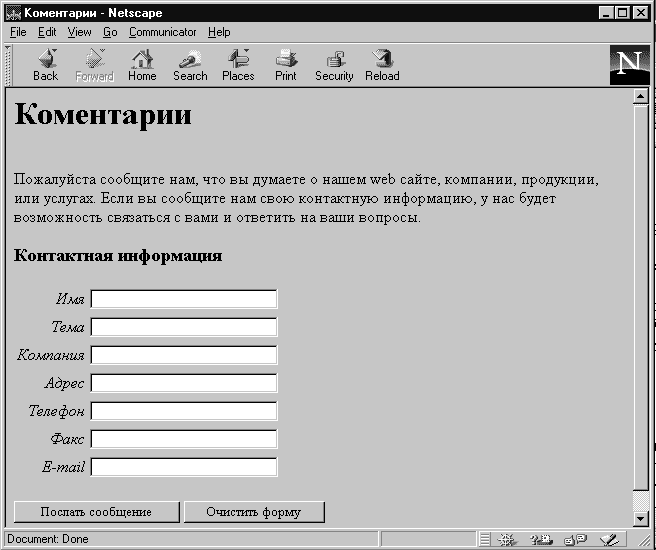The width and height of the screenshot is (656, 550).
Task: Open the File menu
Action: [x=18, y=32]
